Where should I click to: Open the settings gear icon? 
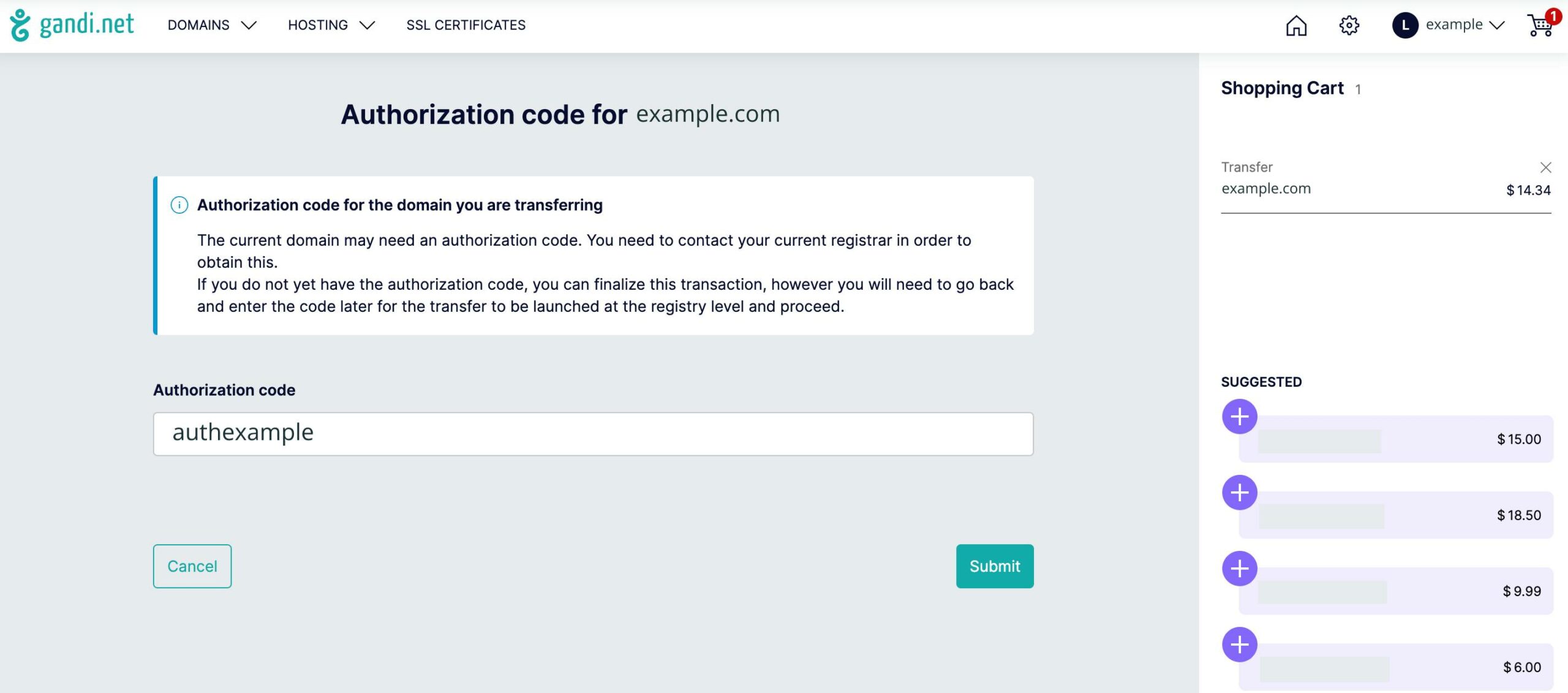click(1349, 25)
